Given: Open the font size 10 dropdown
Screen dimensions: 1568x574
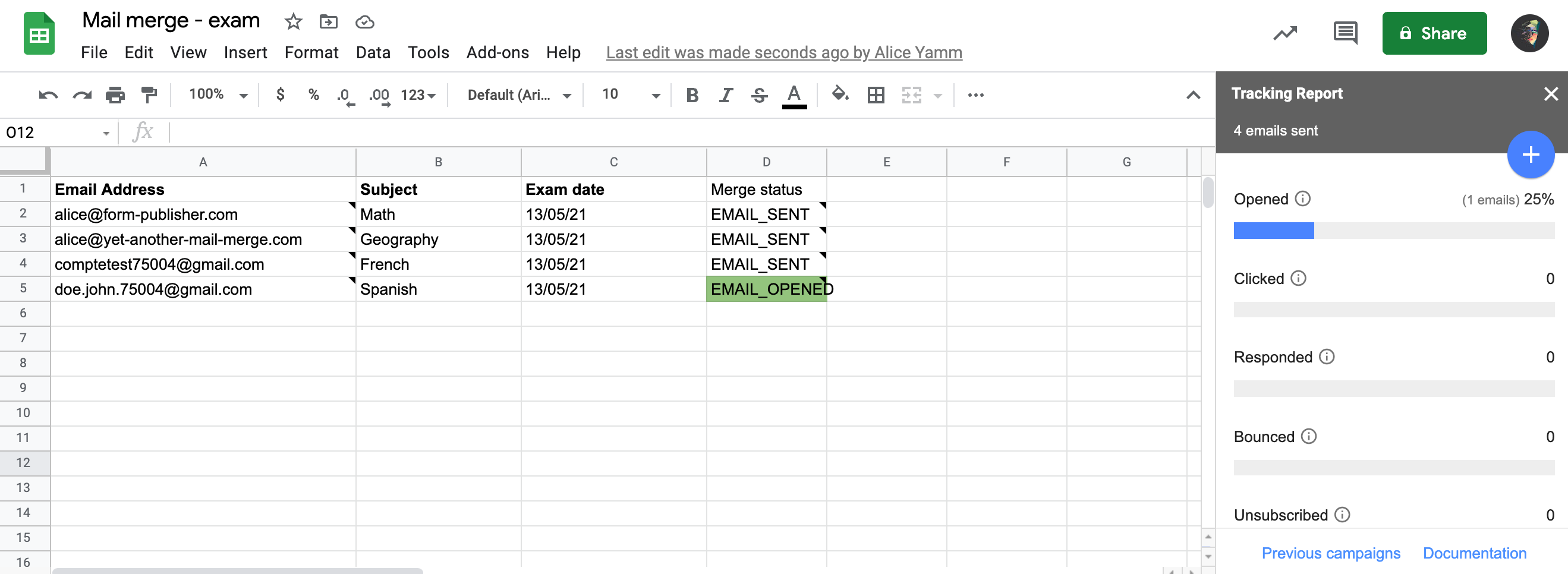Looking at the screenshot, I should [x=630, y=95].
